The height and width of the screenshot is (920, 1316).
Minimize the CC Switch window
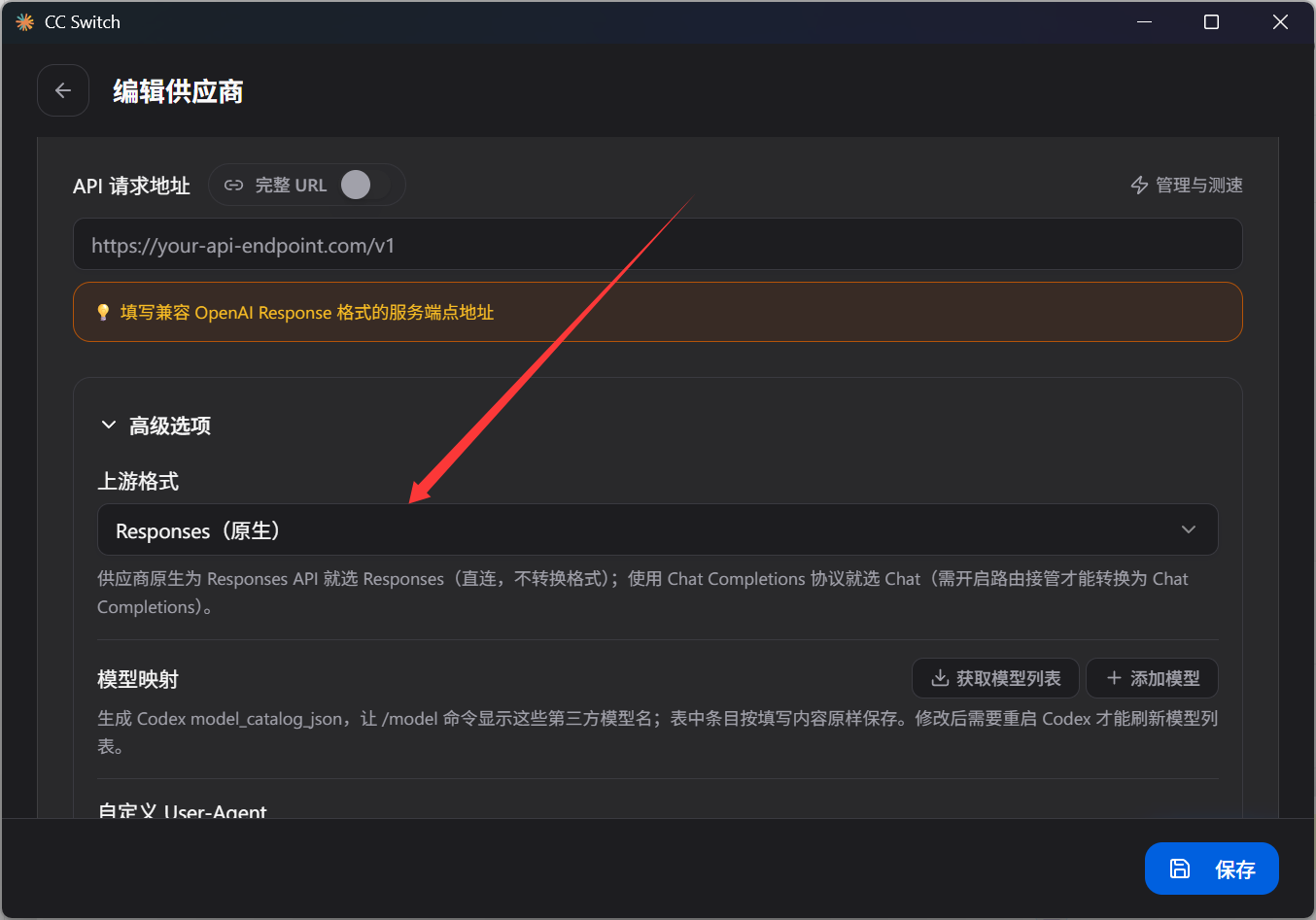1145,22
